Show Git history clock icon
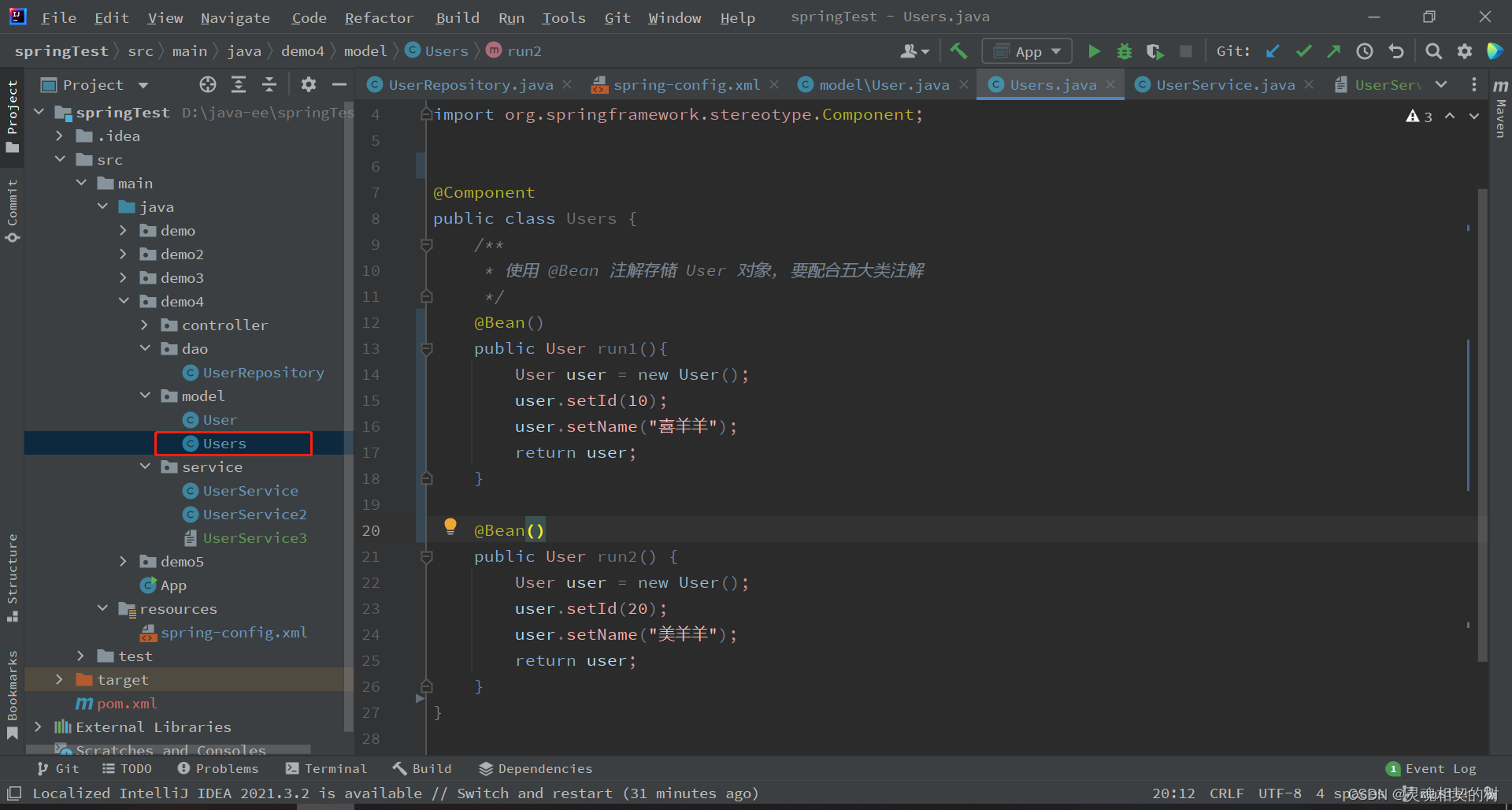 click(1365, 51)
